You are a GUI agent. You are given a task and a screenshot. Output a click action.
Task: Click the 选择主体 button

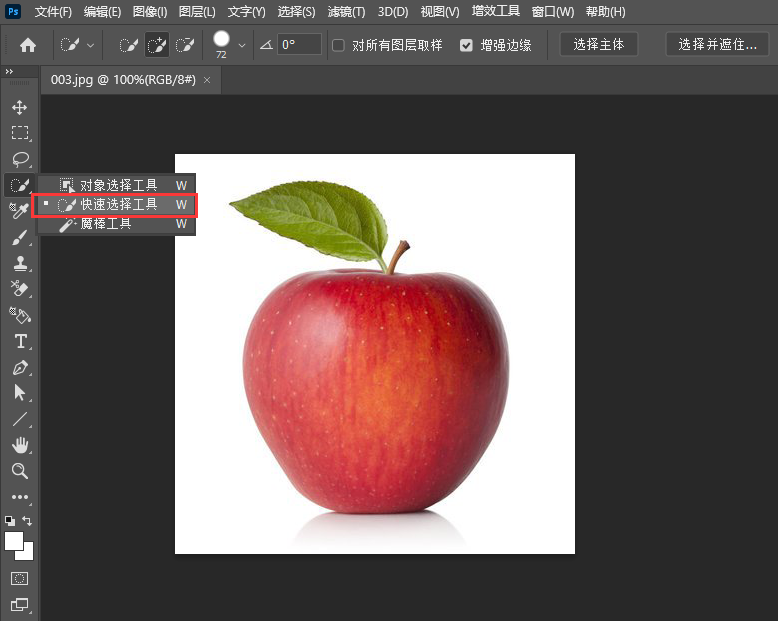point(598,45)
